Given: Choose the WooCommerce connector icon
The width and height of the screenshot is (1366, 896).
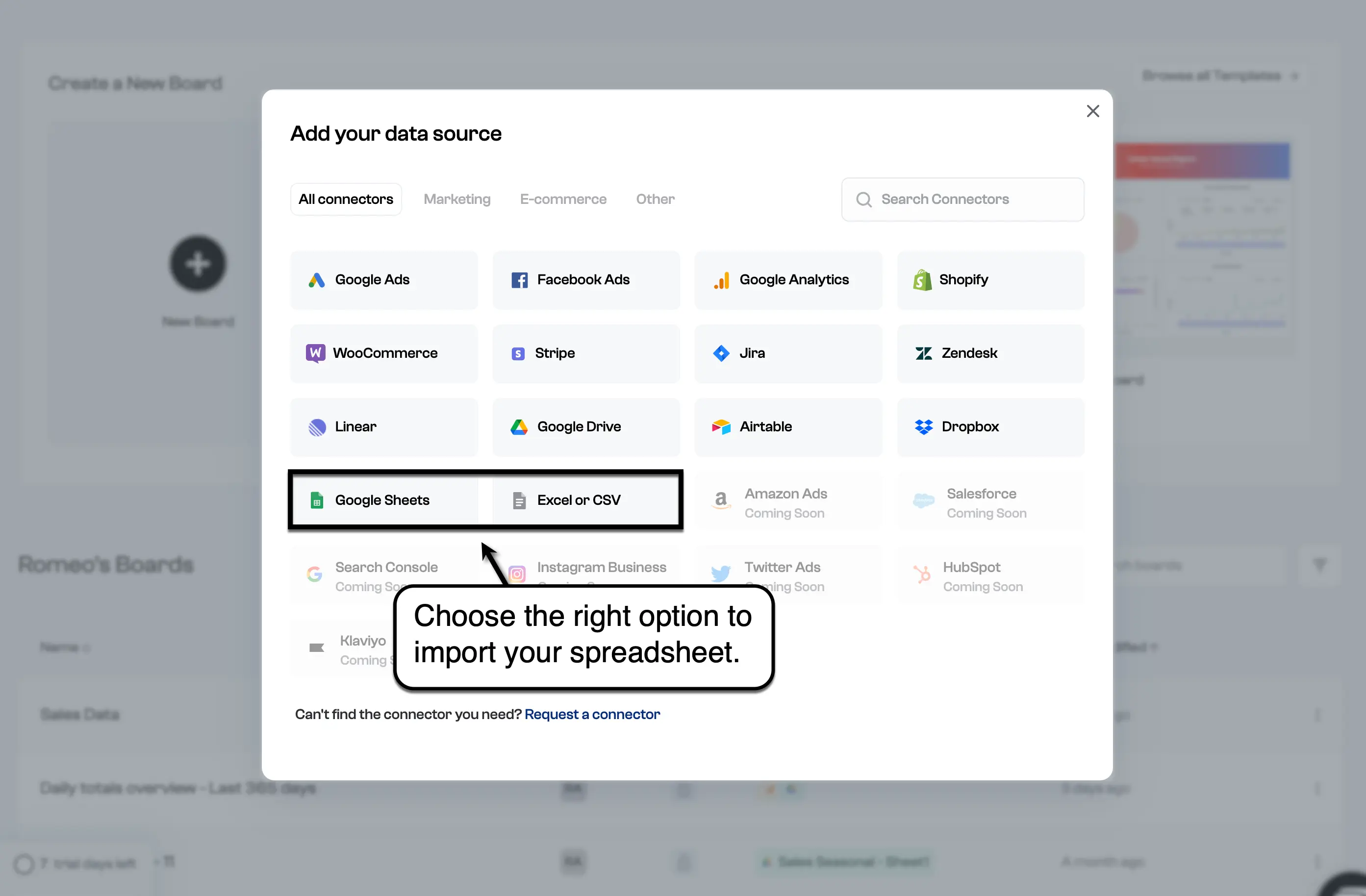Looking at the screenshot, I should (315, 353).
